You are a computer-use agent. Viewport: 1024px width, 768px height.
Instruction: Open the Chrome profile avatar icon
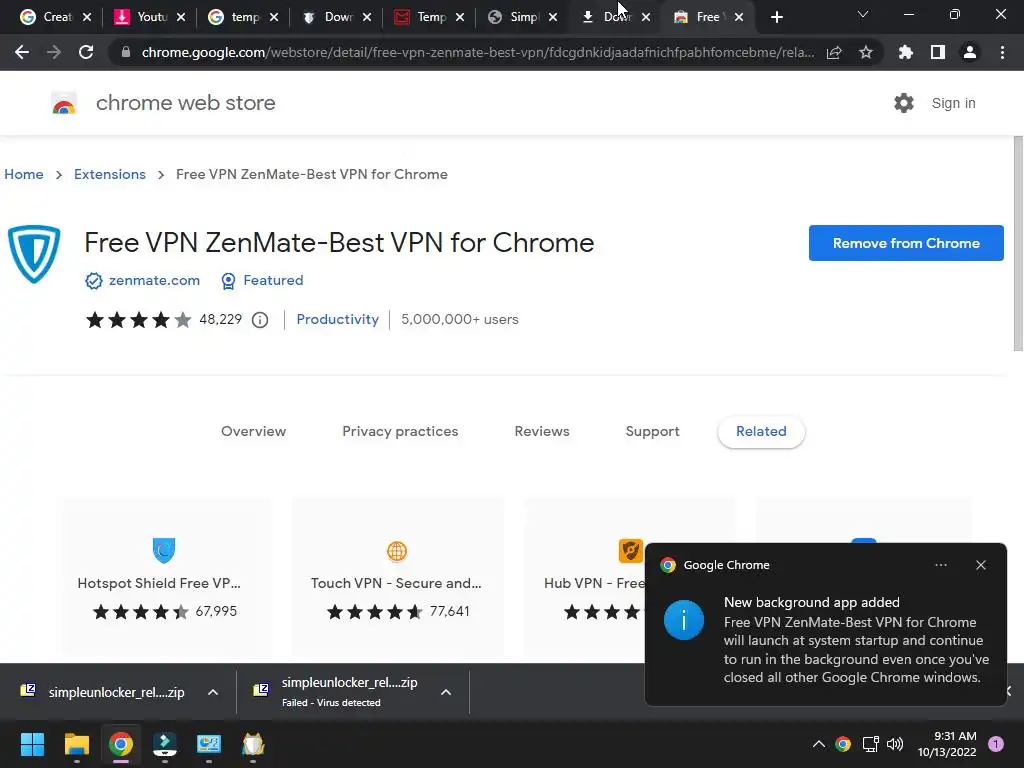(970, 52)
